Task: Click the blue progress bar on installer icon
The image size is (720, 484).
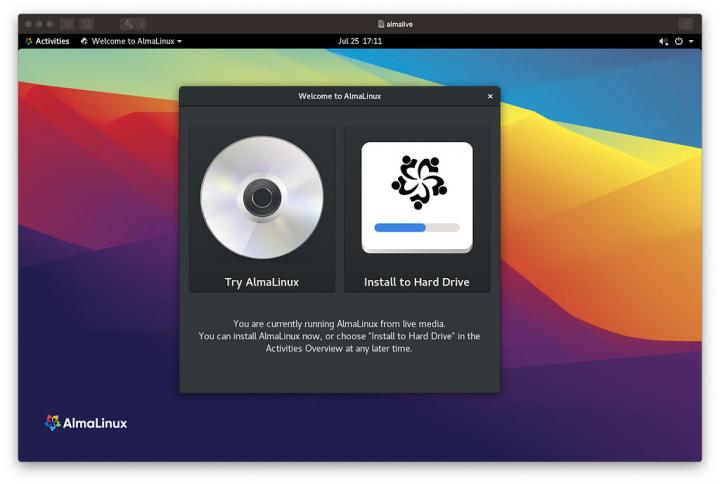Action: click(x=400, y=228)
